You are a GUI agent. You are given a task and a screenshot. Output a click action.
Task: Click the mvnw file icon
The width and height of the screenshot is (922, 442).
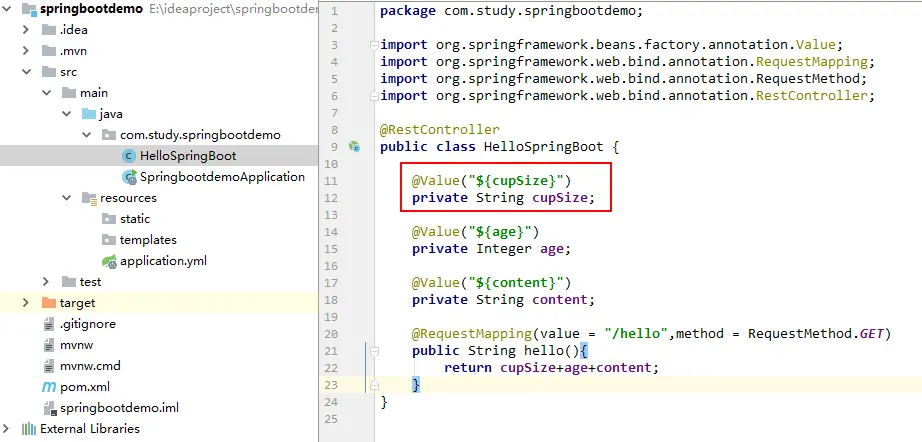click(49, 345)
